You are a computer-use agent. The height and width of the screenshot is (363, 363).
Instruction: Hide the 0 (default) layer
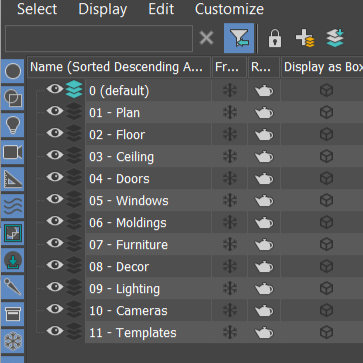pos(55,89)
